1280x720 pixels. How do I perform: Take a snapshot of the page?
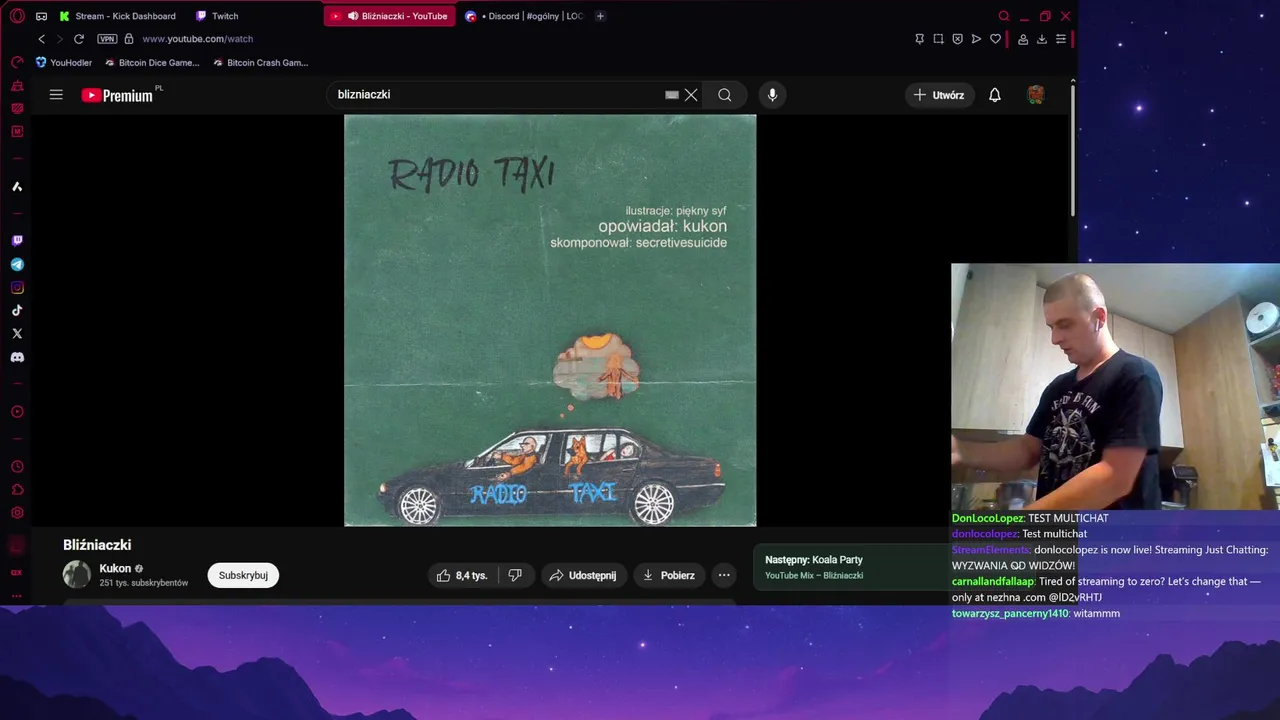[938, 39]
